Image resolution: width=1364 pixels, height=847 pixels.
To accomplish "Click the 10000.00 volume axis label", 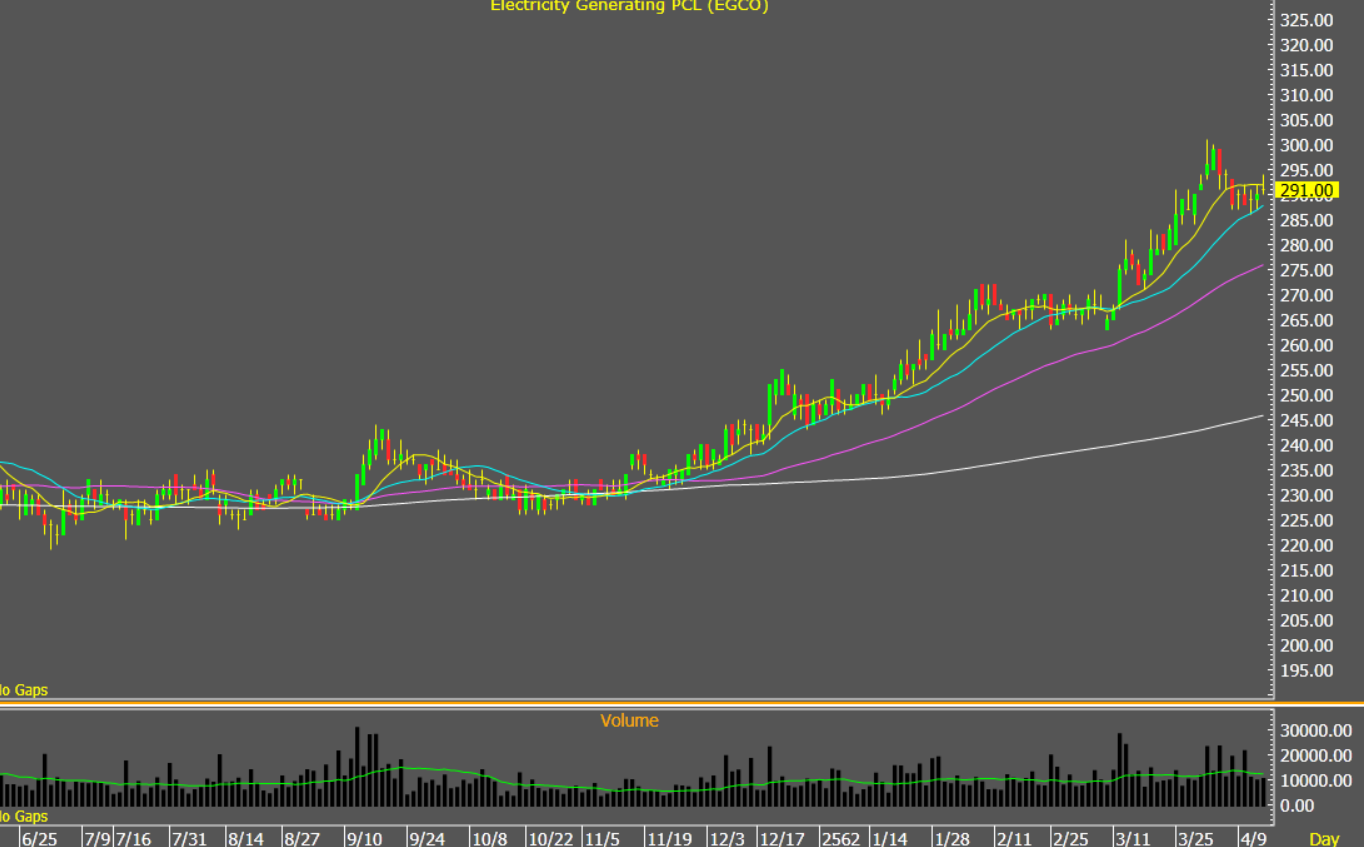I will [1315, 780].
